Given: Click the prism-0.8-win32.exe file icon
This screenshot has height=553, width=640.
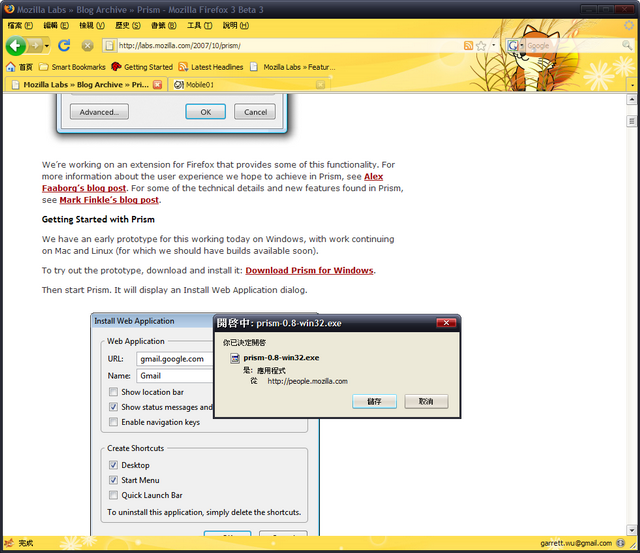Looking at the screenshot, I should [235, 358].
